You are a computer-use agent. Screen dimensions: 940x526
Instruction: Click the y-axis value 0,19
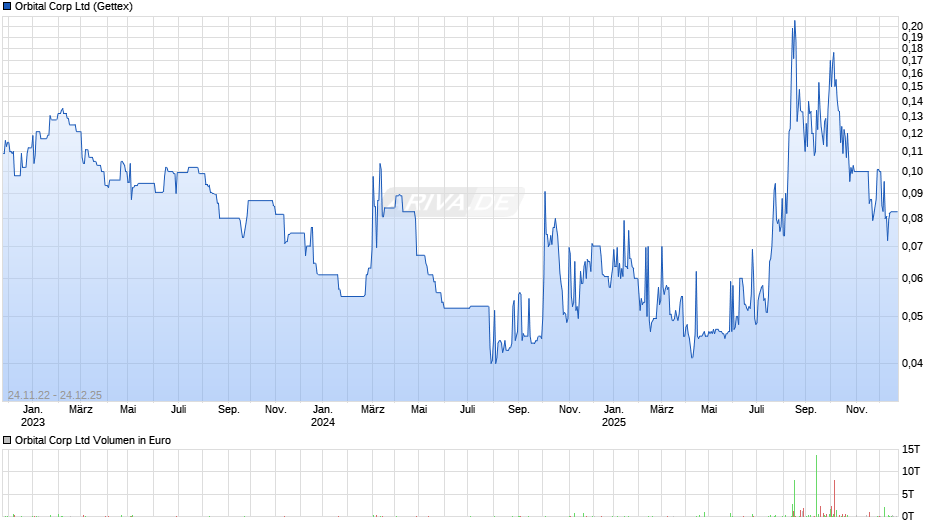tap(912, 37)
